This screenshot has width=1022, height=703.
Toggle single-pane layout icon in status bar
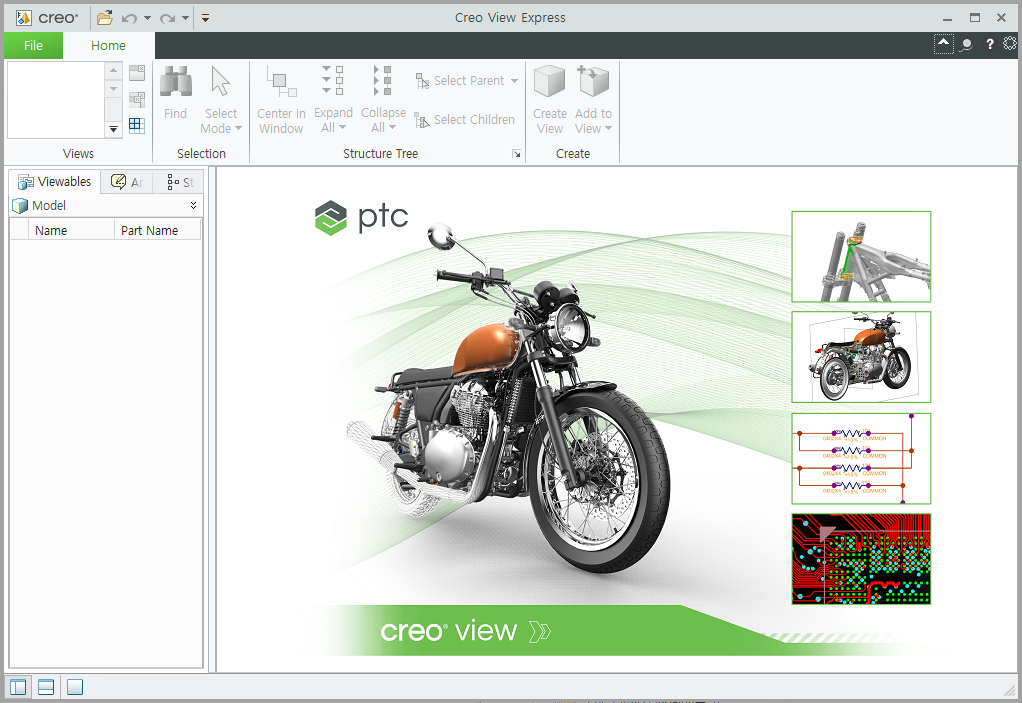75,687
